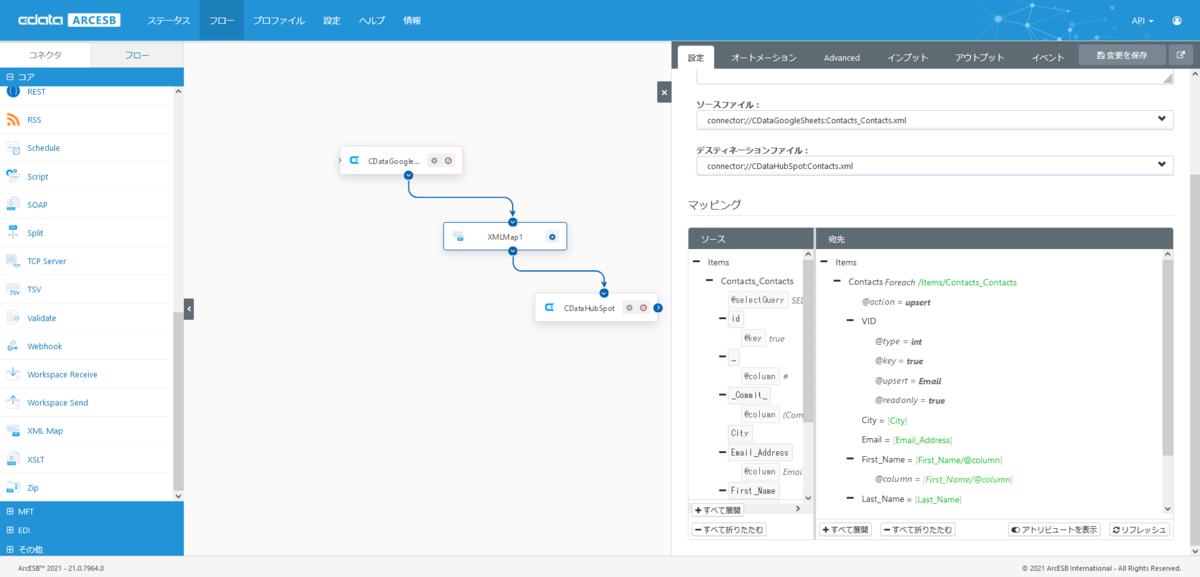Switch sidebar to the フロー tab
Screen dimensions: 1200x577
point(137,55)
